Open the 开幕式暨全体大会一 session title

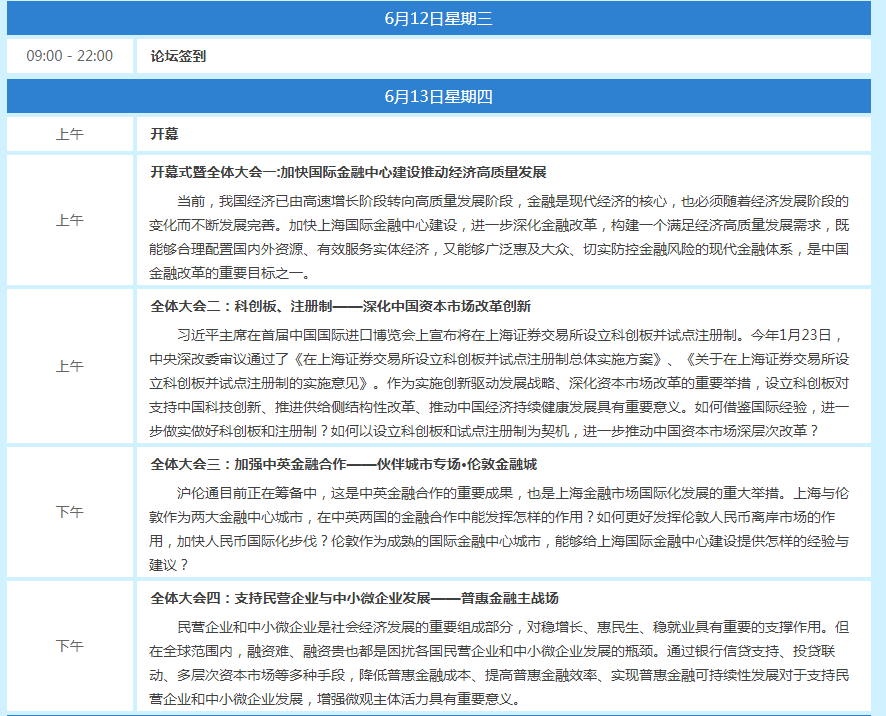pos(348,172)
